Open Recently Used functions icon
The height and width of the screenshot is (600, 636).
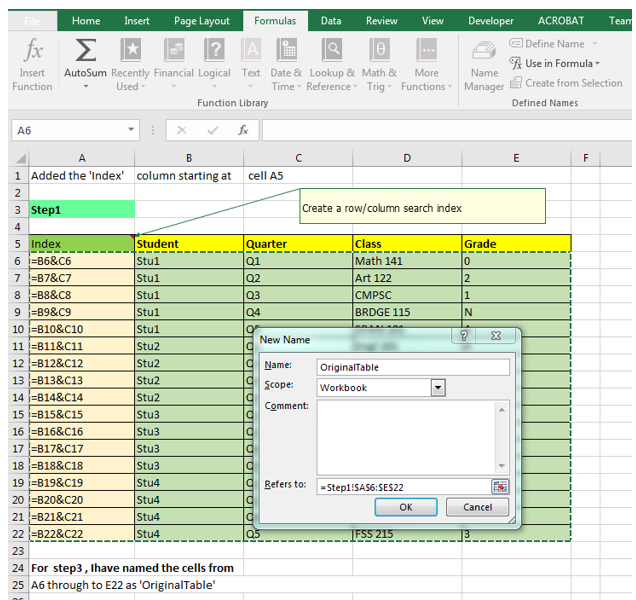[x=131, y=50]
